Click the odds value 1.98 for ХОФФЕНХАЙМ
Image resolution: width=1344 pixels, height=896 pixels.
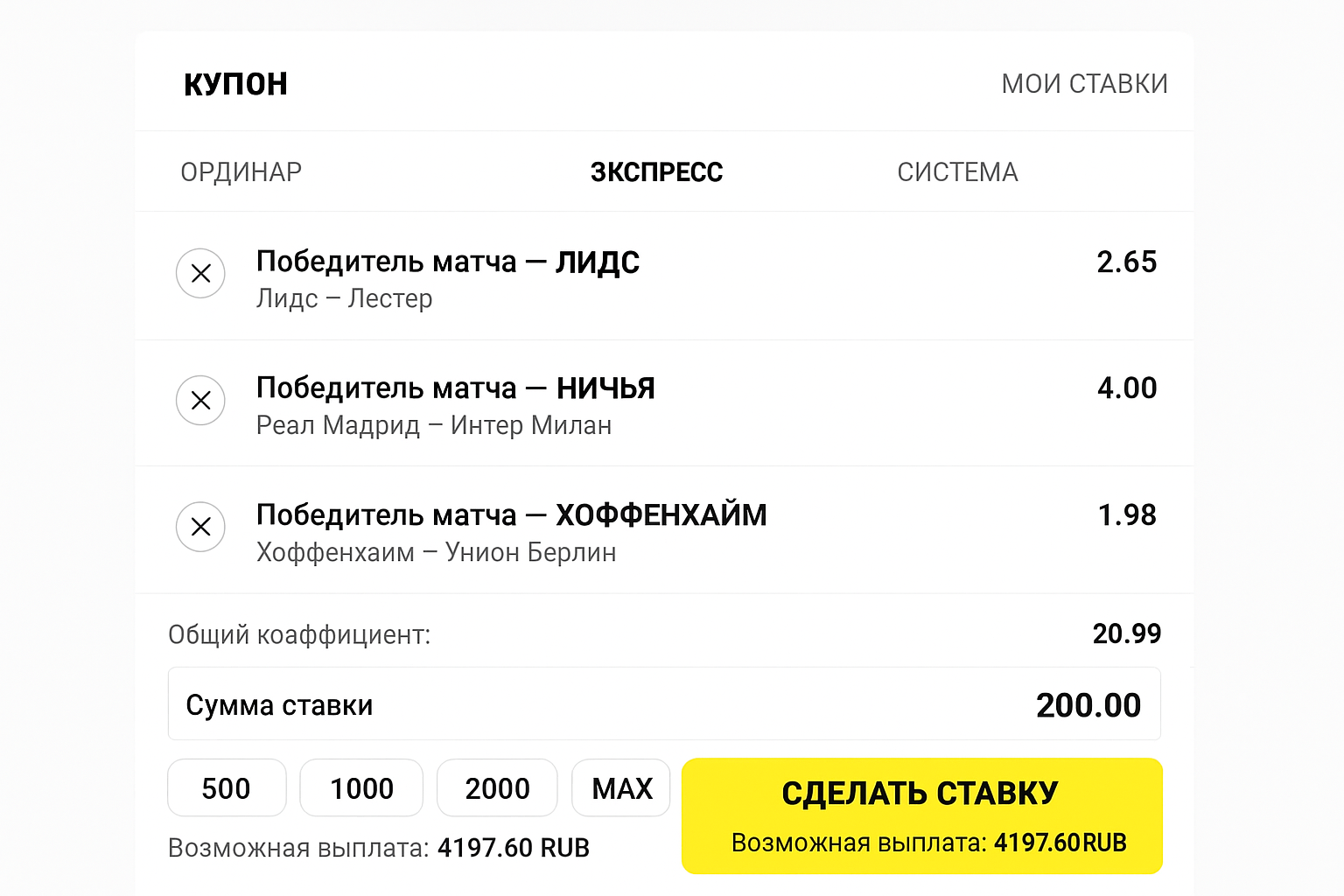[x=1128, y=514]
